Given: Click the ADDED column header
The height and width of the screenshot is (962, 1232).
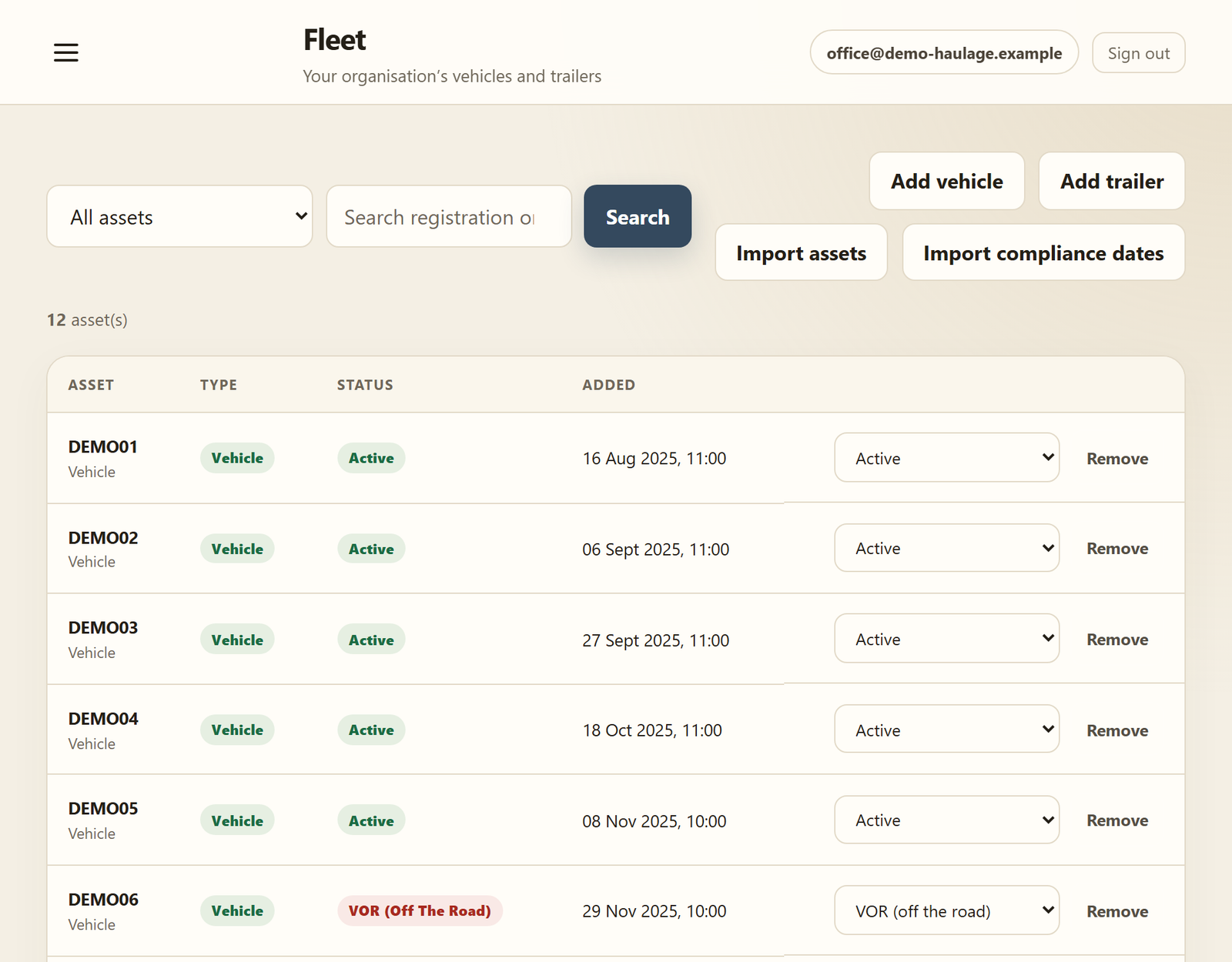Looking at the screenshot, I should (609, 385).
